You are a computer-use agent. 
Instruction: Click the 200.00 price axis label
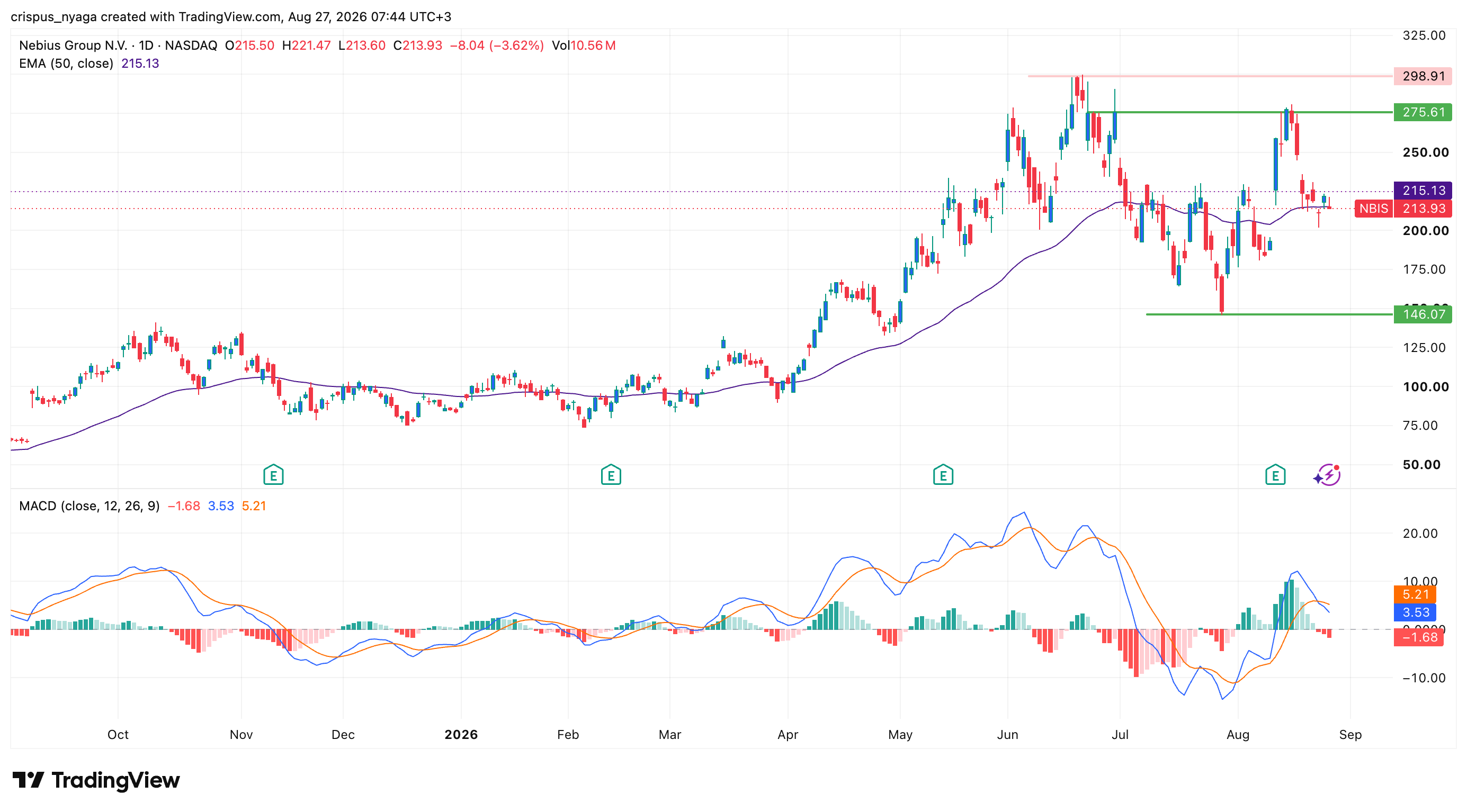click(x=1426, y=230)
